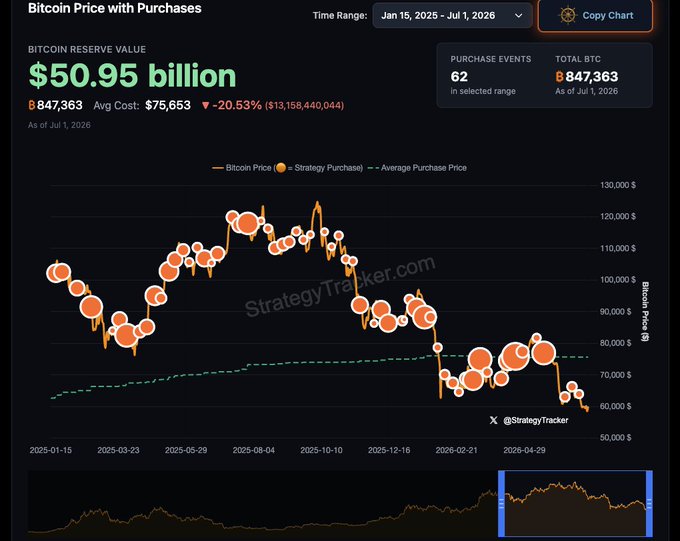The image size is (680, 541).
Task: Open the @StrategyTracker handle link
Action: [536, 420]
